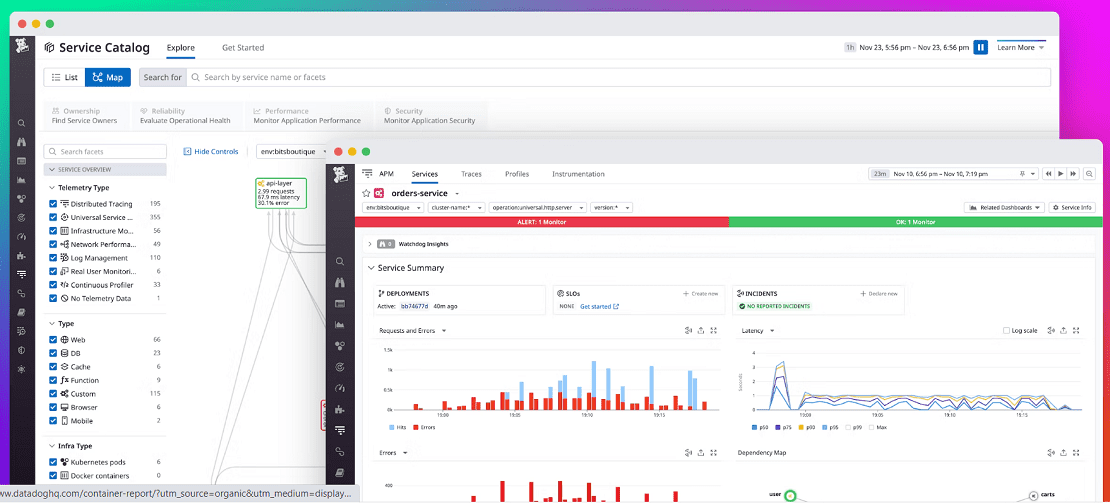Image resolution: width=1110 pixels, height=503 pixels.
Task: Collapse Telemetry Type facet group
Action: (x=52, y=187)
